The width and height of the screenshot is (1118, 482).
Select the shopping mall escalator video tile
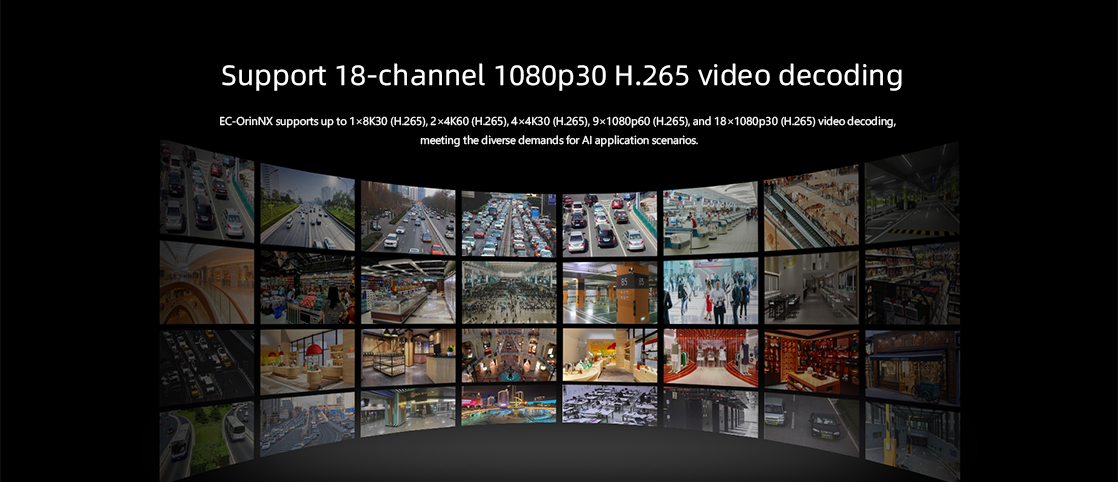811,208
